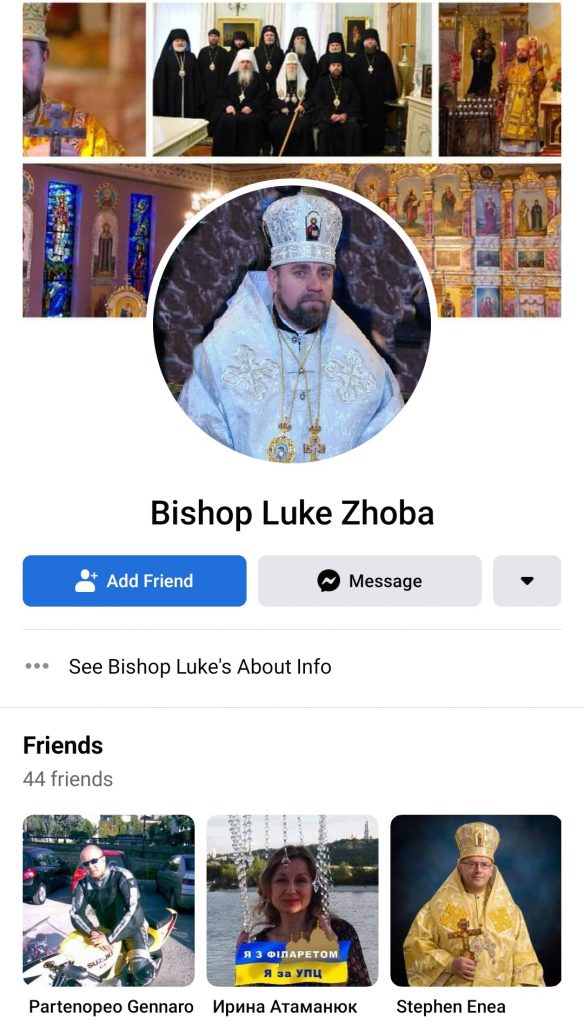Open See Bishop Luke's About Info
Viewport: 584px width, 1024px height.
(x=200, y=667)
